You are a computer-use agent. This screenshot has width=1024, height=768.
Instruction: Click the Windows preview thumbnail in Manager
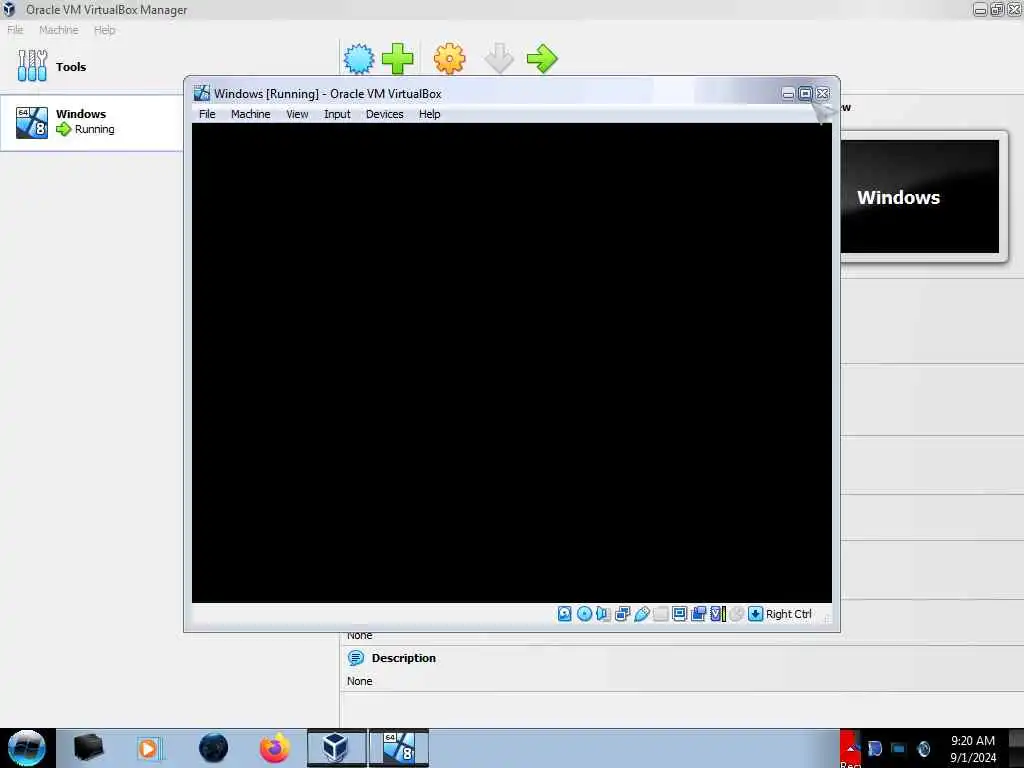click(920, 197)
